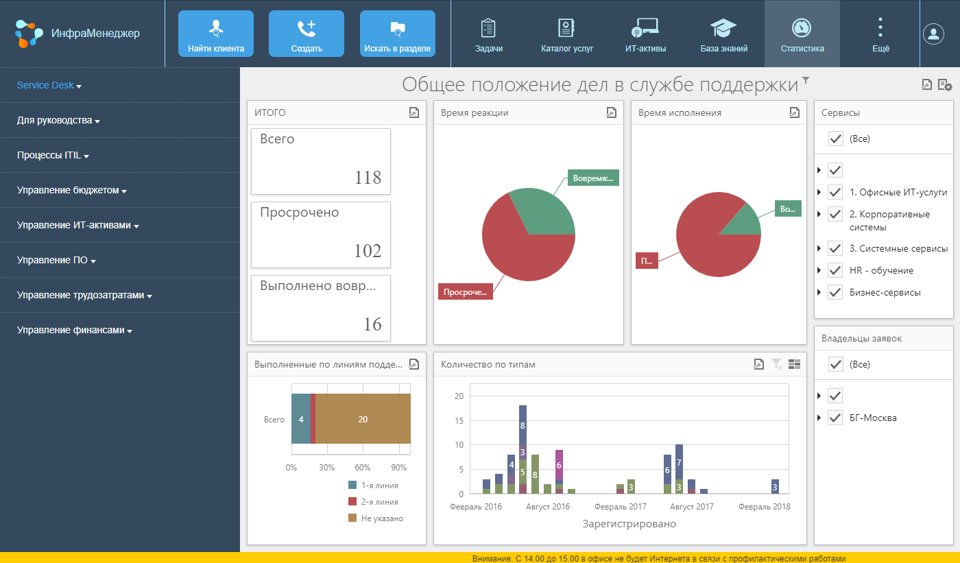Uncheck Бизнес-сервисы checkbox
The image size is (960, 563).
(x=835, y=293)
